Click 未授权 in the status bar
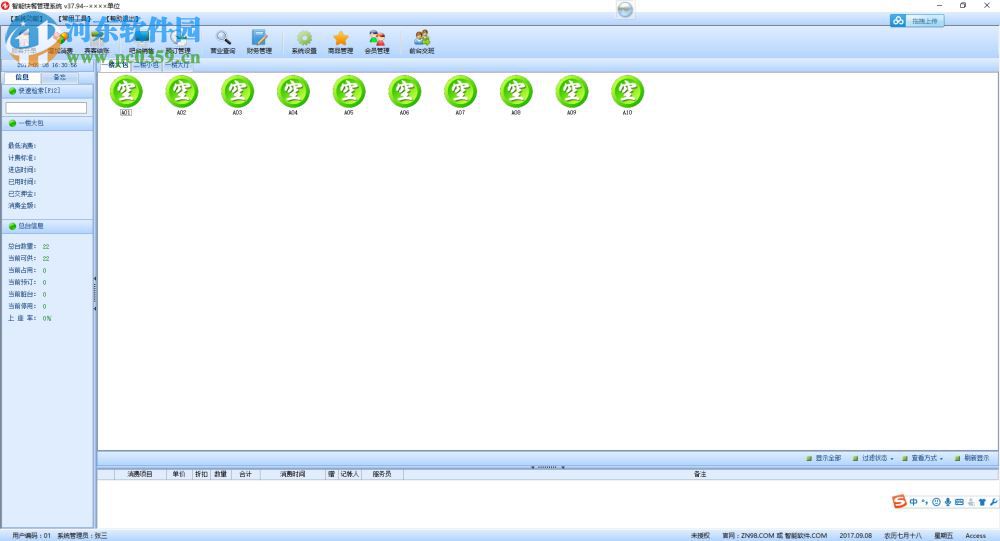The image size is (1000, 541). 700,536
